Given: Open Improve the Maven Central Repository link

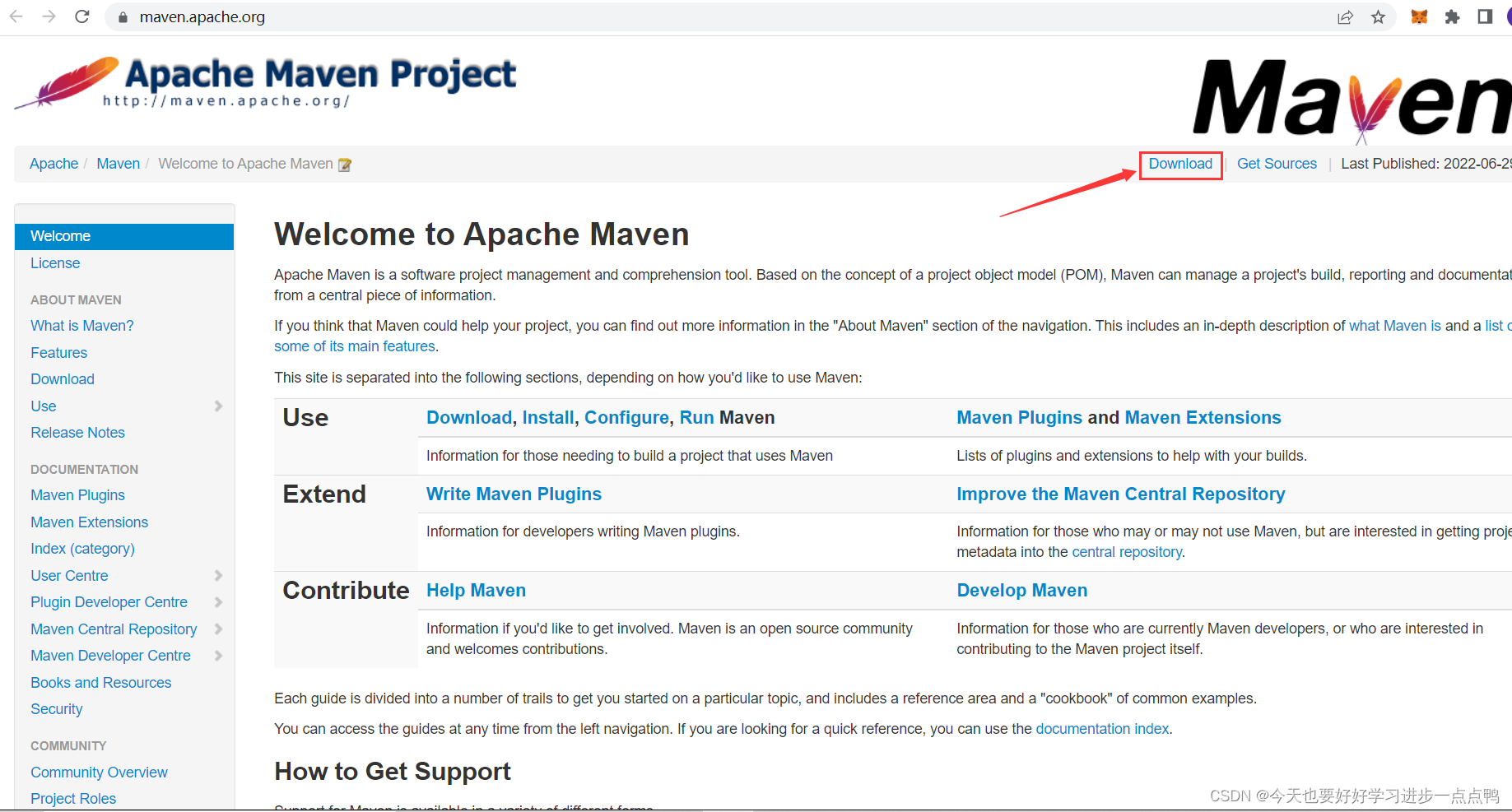Looking at the screenshot, I should click(1120, 494).
